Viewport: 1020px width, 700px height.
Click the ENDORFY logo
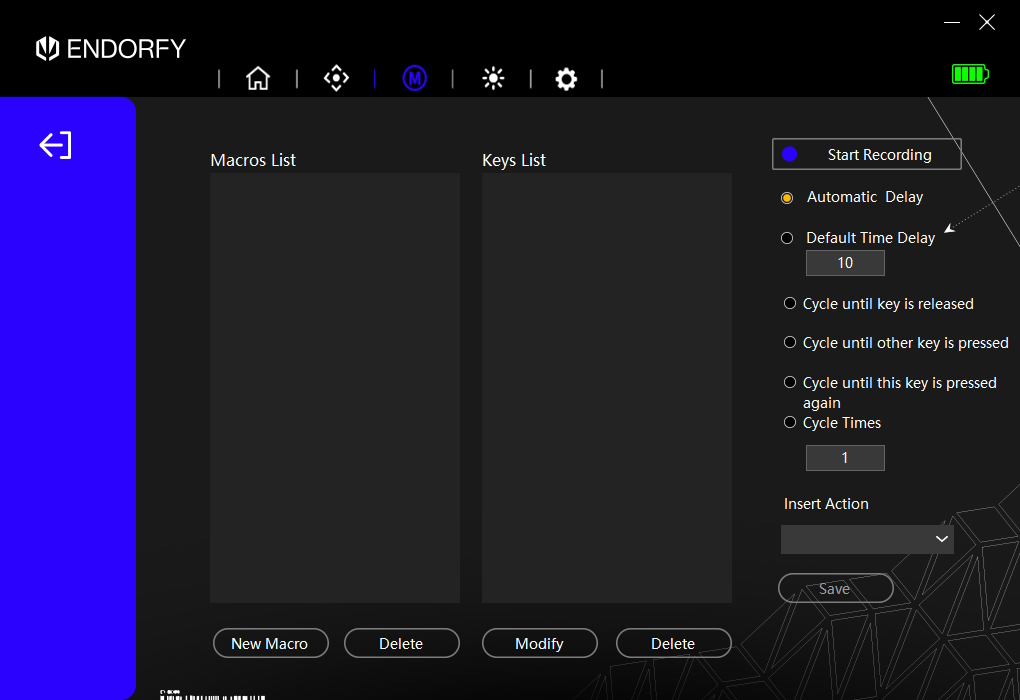[110, 48]
